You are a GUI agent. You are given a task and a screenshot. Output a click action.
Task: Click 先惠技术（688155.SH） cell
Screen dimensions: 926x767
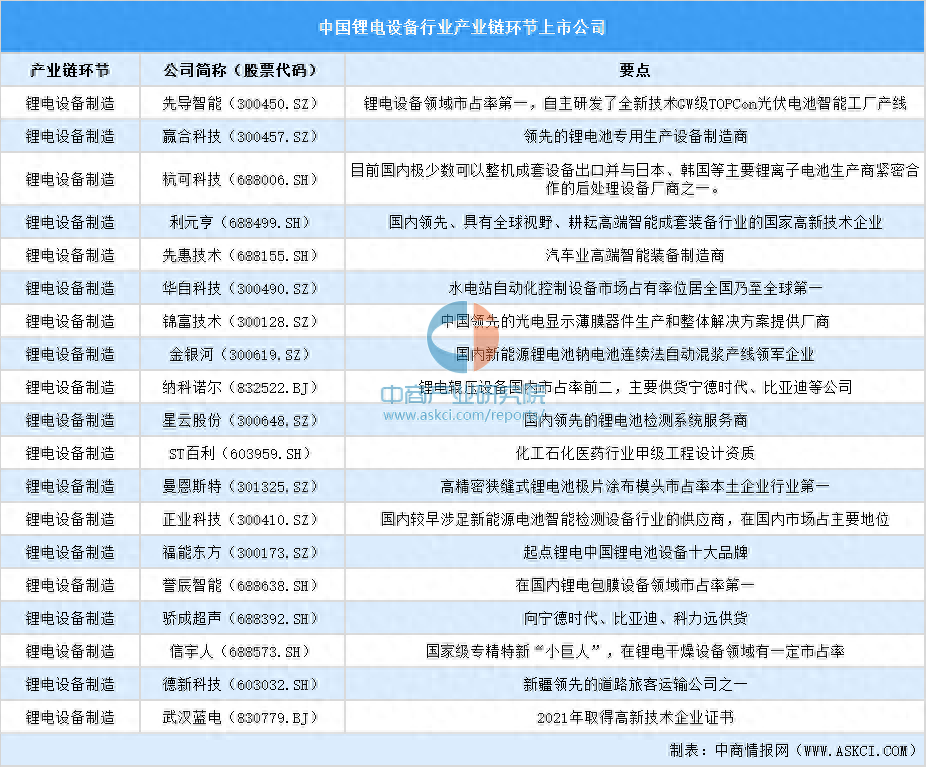pos(242,256)
